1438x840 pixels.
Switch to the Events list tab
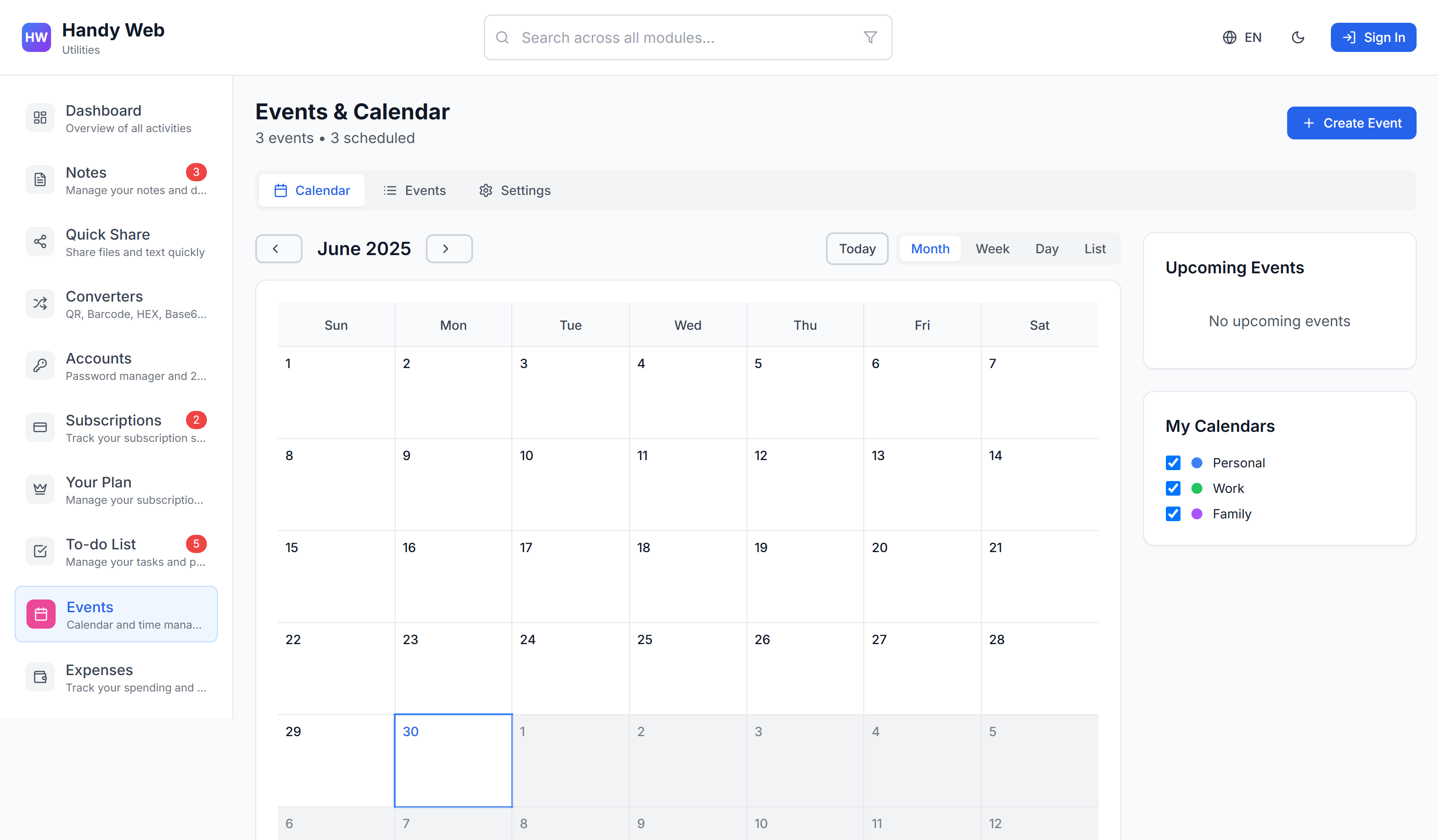tap(414, 190)
